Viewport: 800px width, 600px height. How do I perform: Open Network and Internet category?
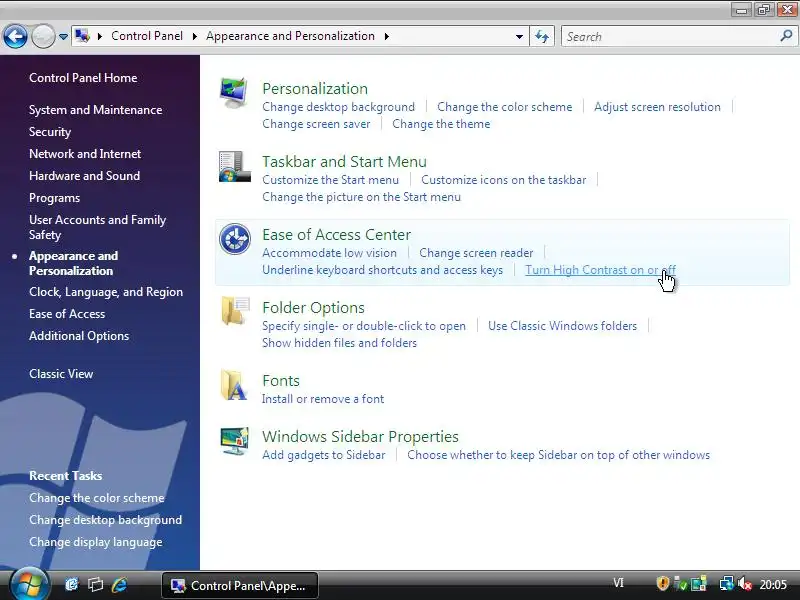click(x=85, y=154)
